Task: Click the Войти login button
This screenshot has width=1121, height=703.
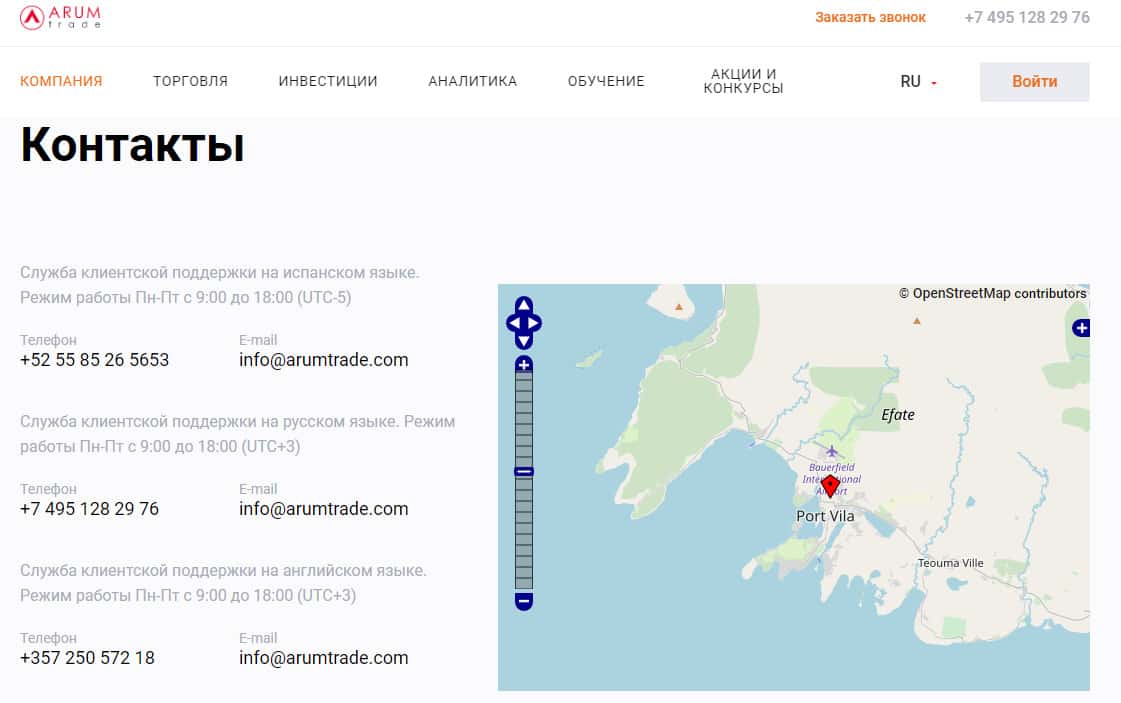Action: tap(1034, 82)
